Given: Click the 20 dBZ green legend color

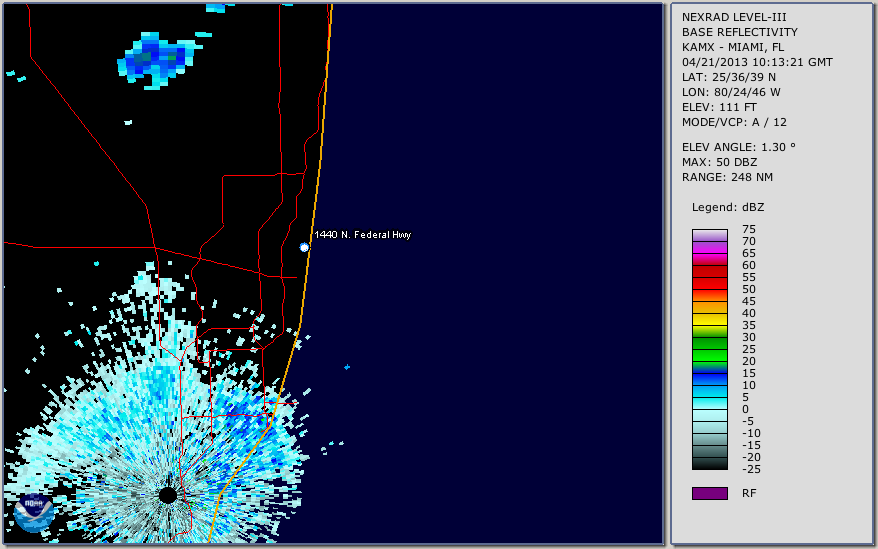Looking at the screenshot, I should click(709, 356).
